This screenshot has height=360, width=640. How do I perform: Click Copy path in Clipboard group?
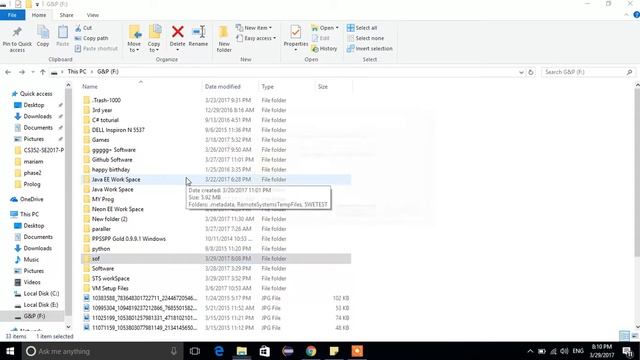91,38
